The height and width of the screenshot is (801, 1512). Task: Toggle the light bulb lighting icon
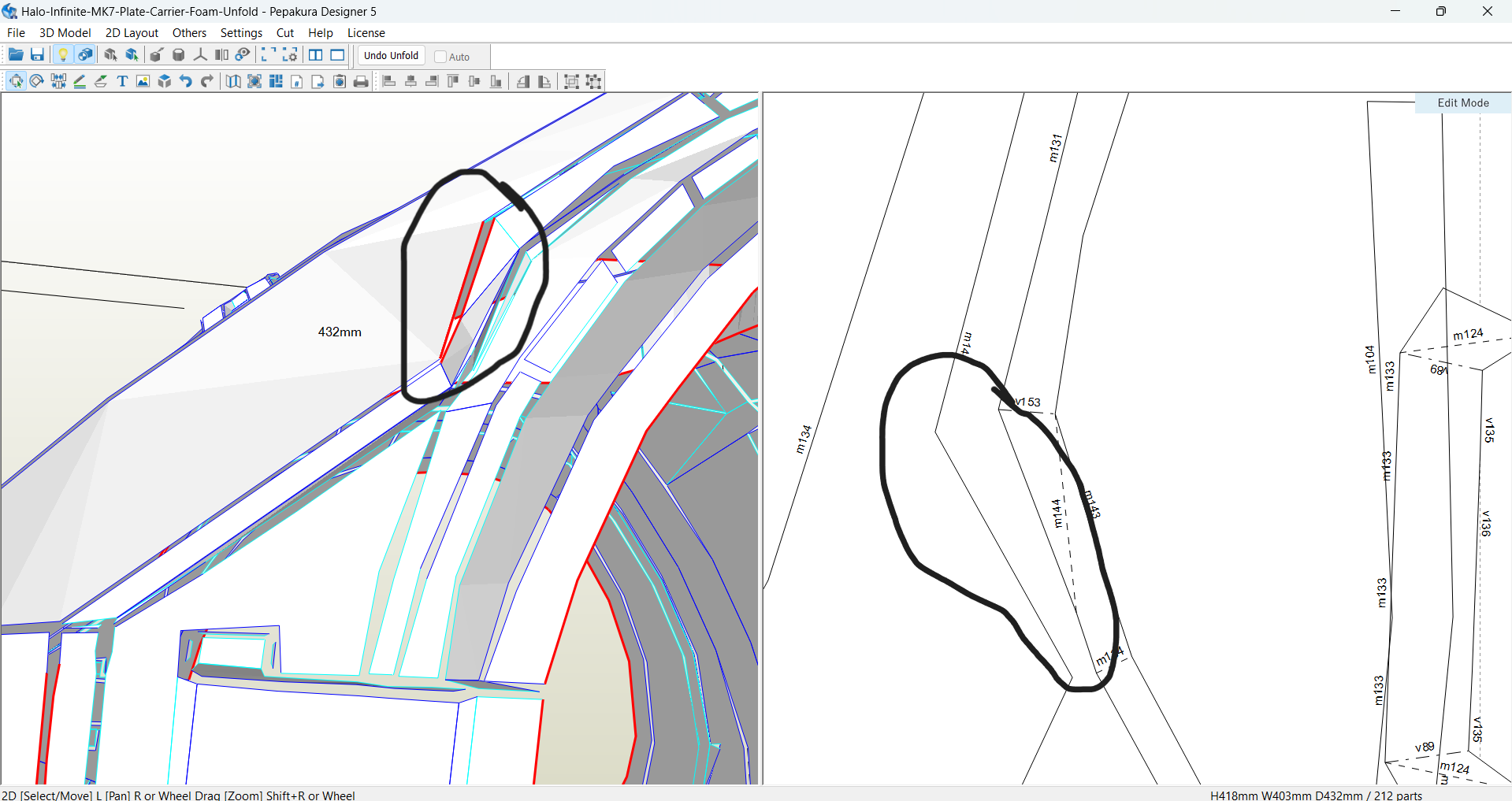click(x=63, y=55)
